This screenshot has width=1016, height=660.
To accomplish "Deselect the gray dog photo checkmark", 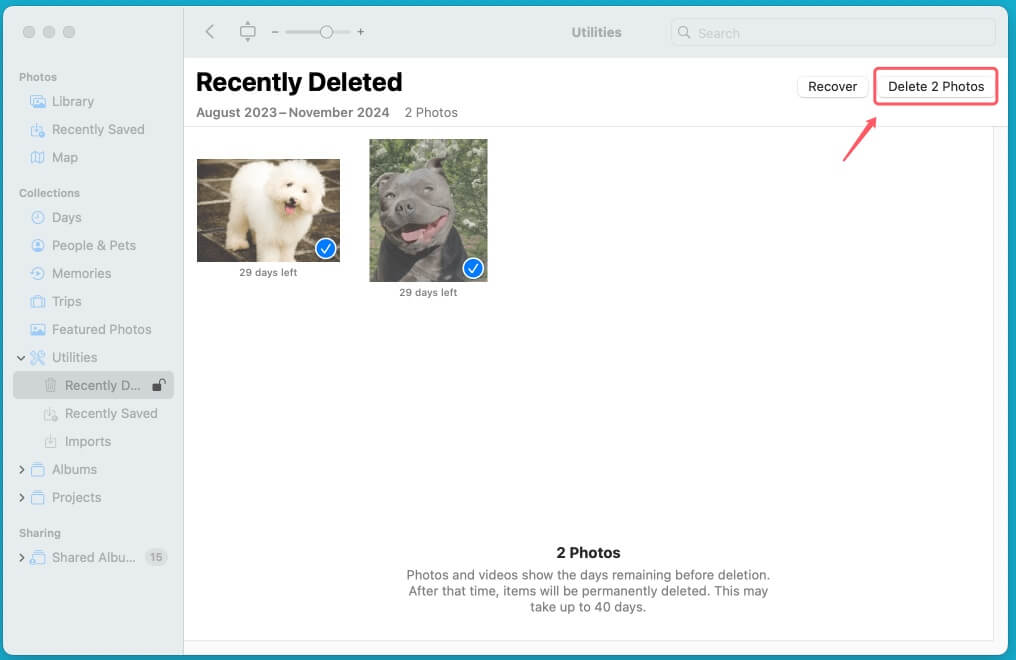I will pyautogui.click(x=473, y=268).
